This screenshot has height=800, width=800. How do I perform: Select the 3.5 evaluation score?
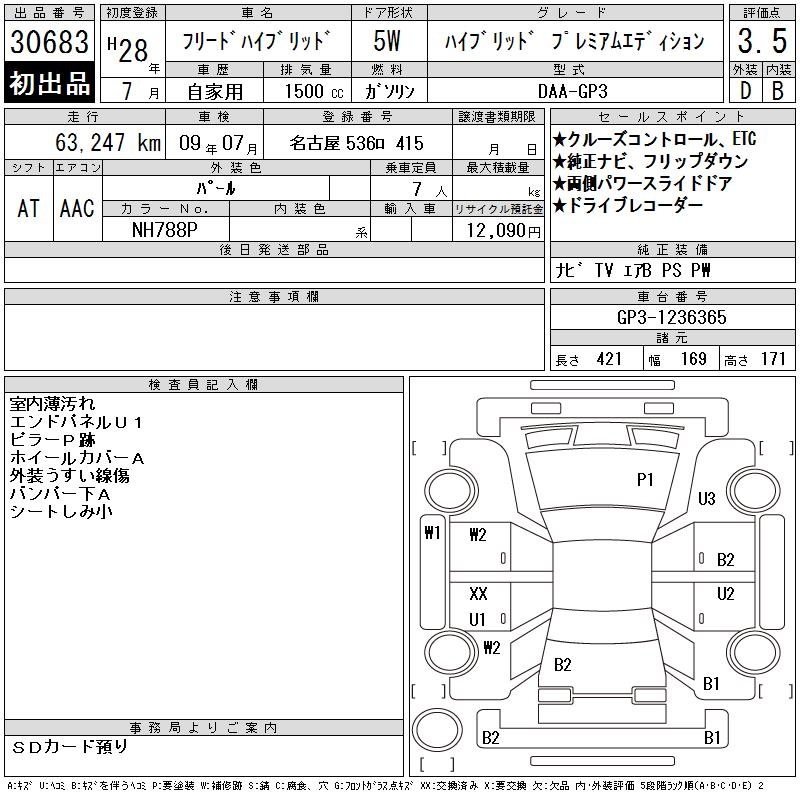pos(756,42)
